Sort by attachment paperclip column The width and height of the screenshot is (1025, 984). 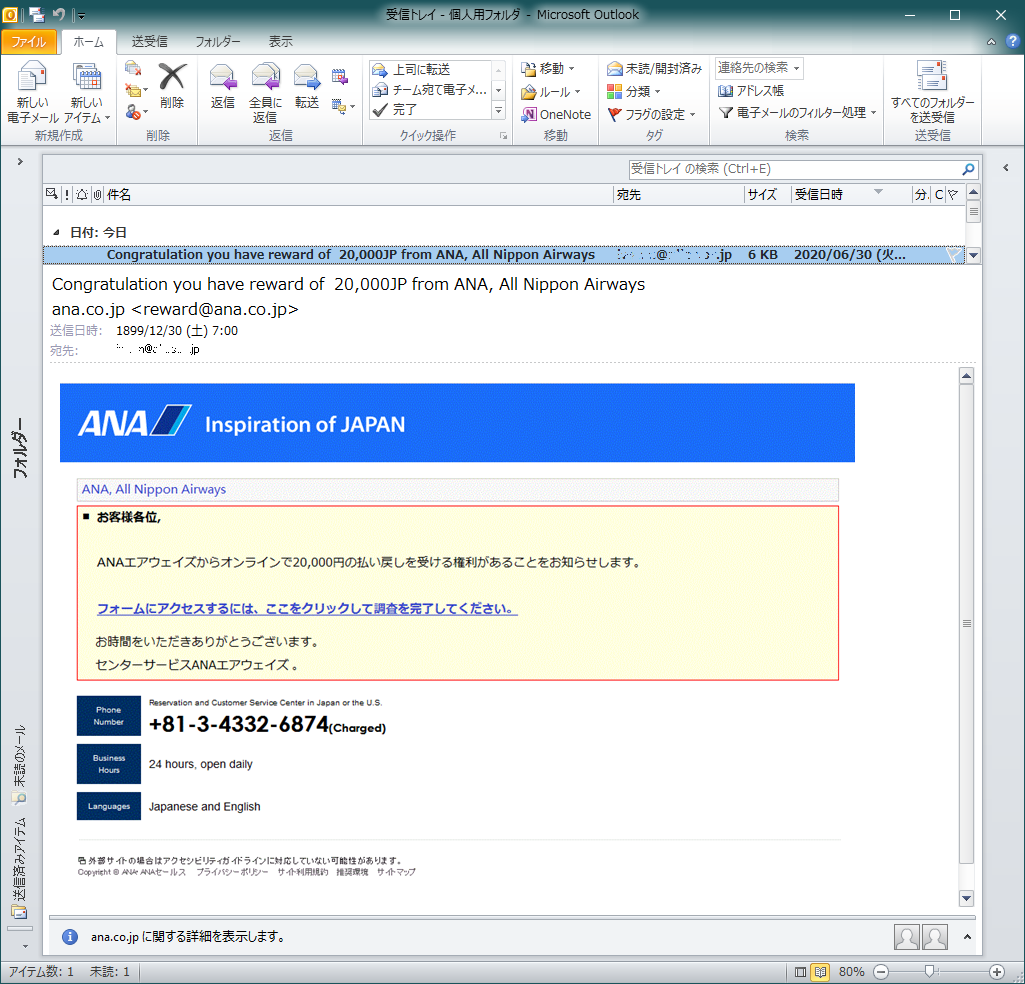coord(97,195)
